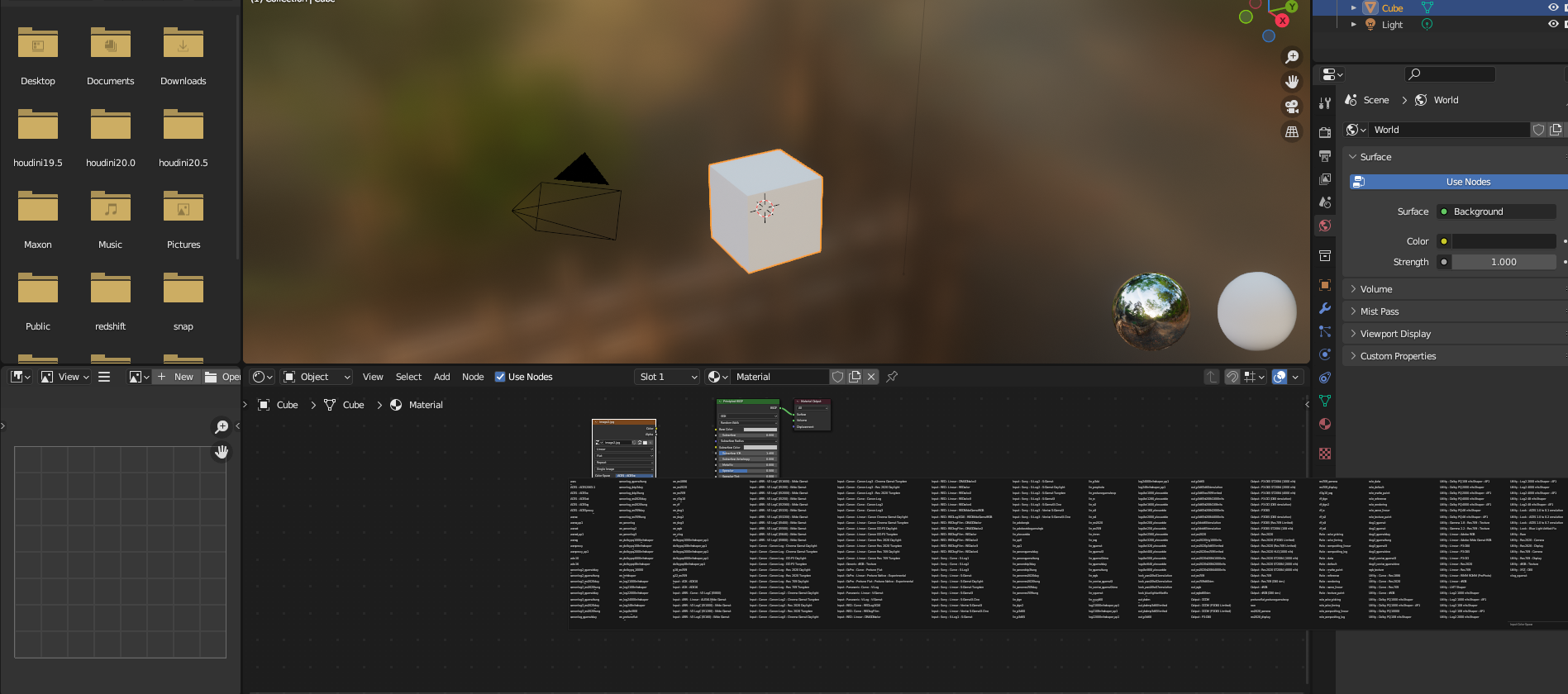
Task: Open the node editor Add menu
Action: (442, 377)
